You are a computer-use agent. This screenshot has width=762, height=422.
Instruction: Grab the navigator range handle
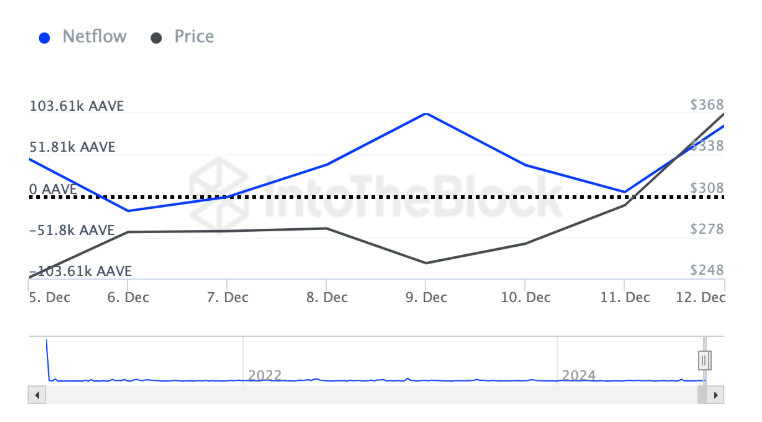tap(704, 360)
